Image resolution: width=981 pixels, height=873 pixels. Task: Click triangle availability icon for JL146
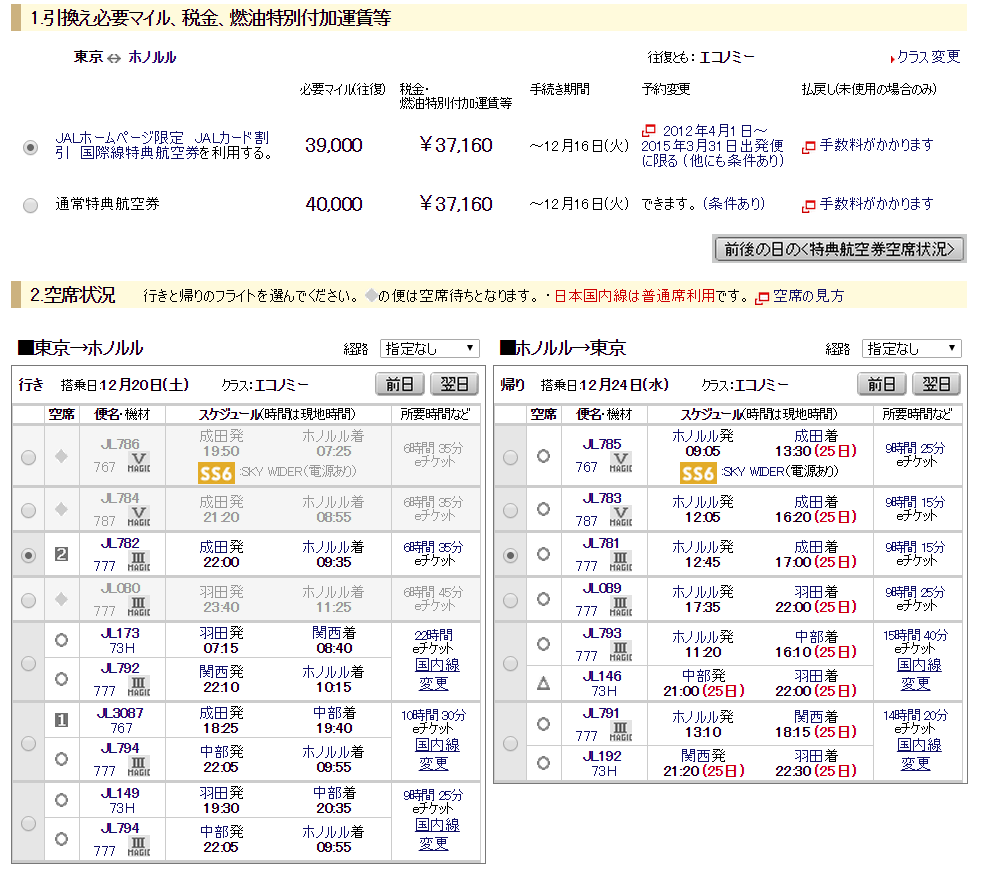click(544, 683)
